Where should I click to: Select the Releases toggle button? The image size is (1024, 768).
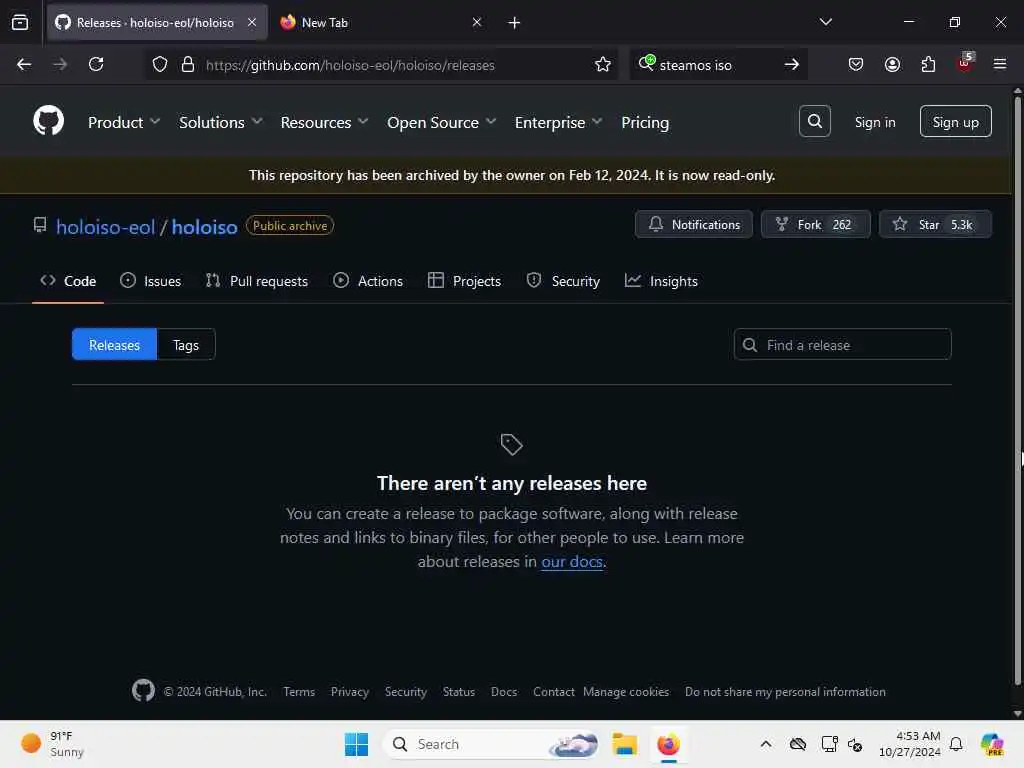point(114,344)
